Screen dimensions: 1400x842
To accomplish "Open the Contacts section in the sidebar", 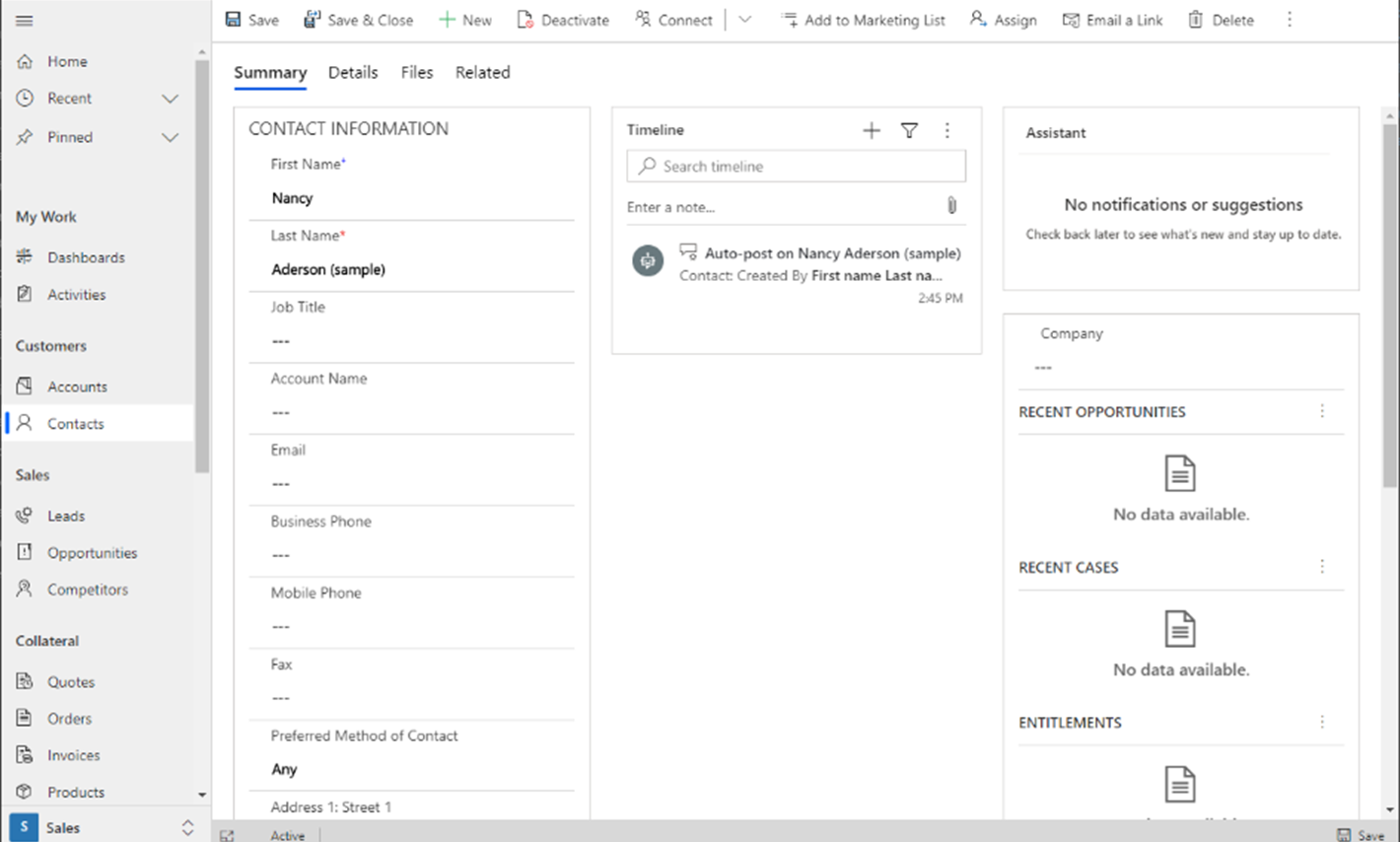I will (77, 423).
